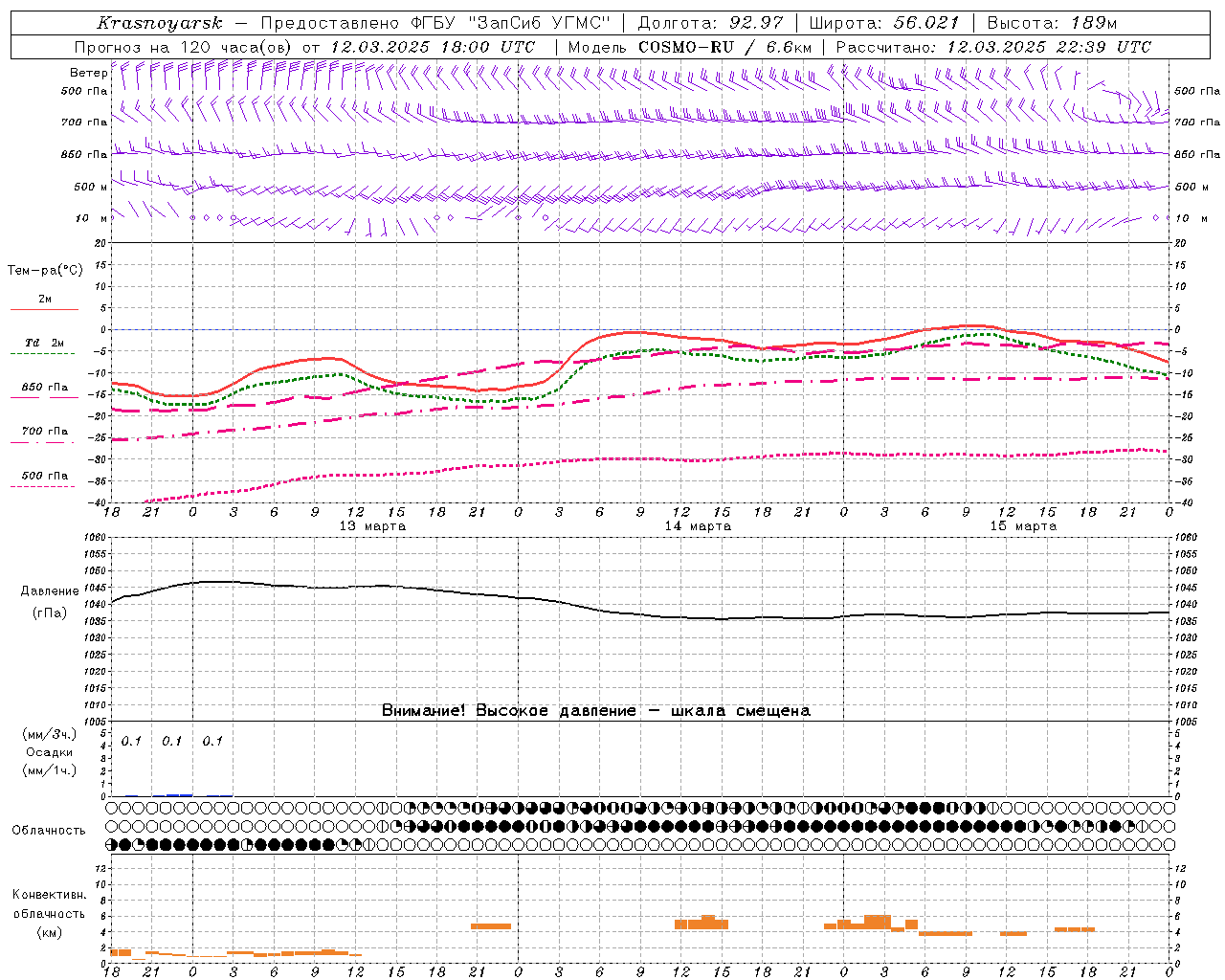Click the 'Td 2м' legend label
Image resolution: width=1225 pixels, height=980 pixels.
point(44,343)
